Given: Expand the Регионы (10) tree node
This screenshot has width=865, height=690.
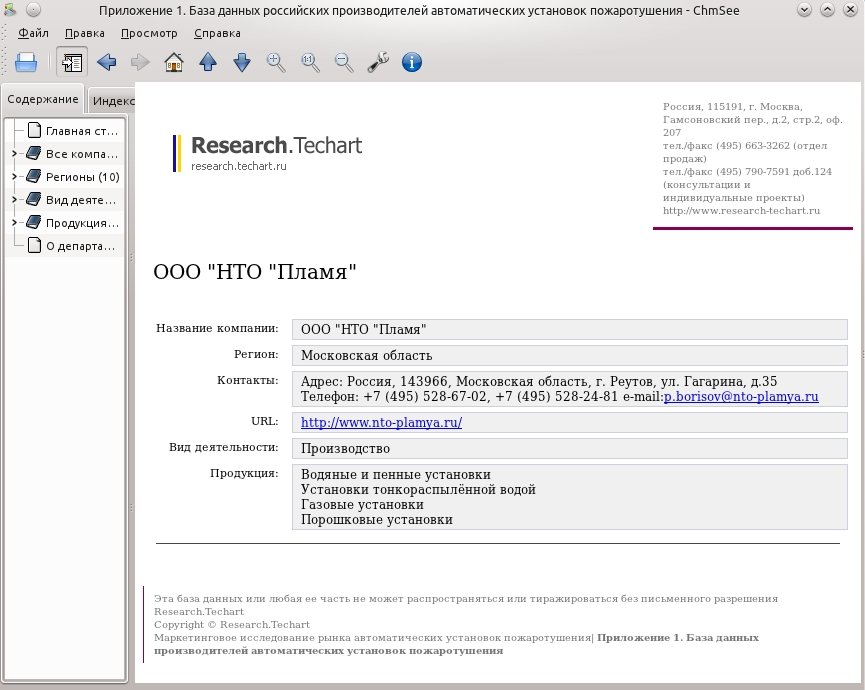Looking at the screenshot, I should coord(14,177).
